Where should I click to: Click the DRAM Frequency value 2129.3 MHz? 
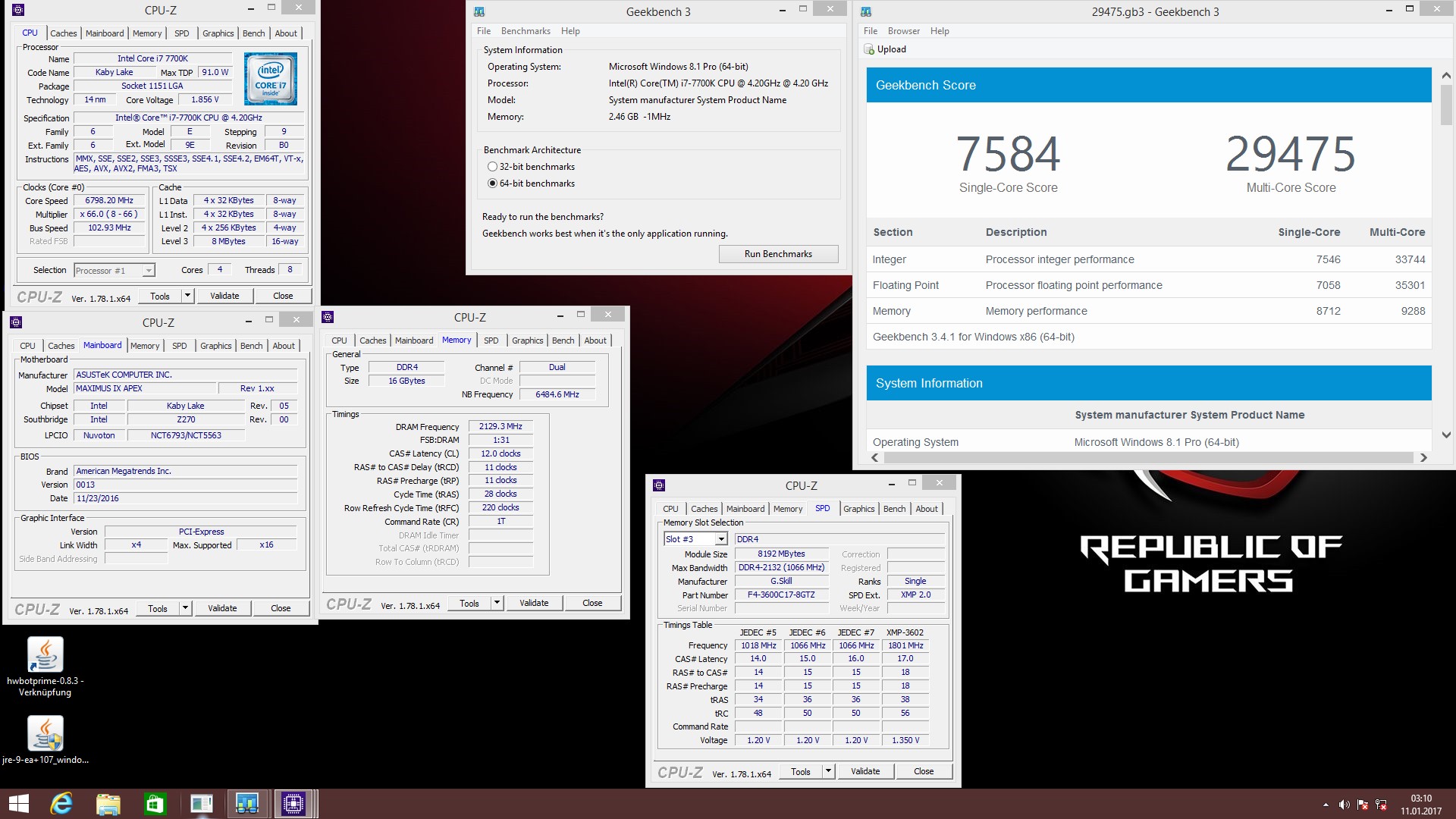pos(500,426)
